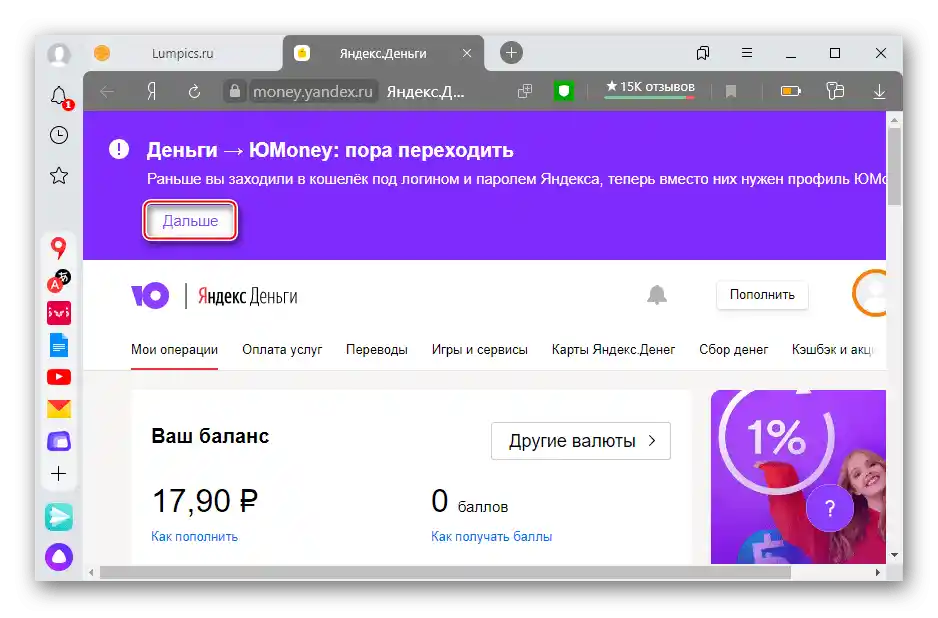938x618 pixels.
Task: Open the blue documents icon in sidebar
Action: pyautogui.click(x=59, y=345)
